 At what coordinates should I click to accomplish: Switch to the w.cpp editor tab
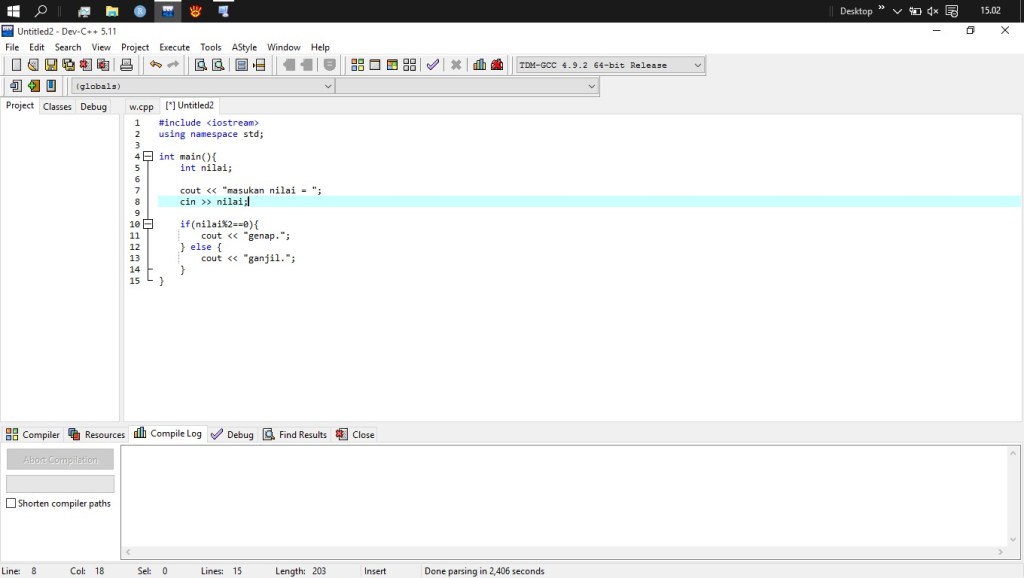coord(141,106)
